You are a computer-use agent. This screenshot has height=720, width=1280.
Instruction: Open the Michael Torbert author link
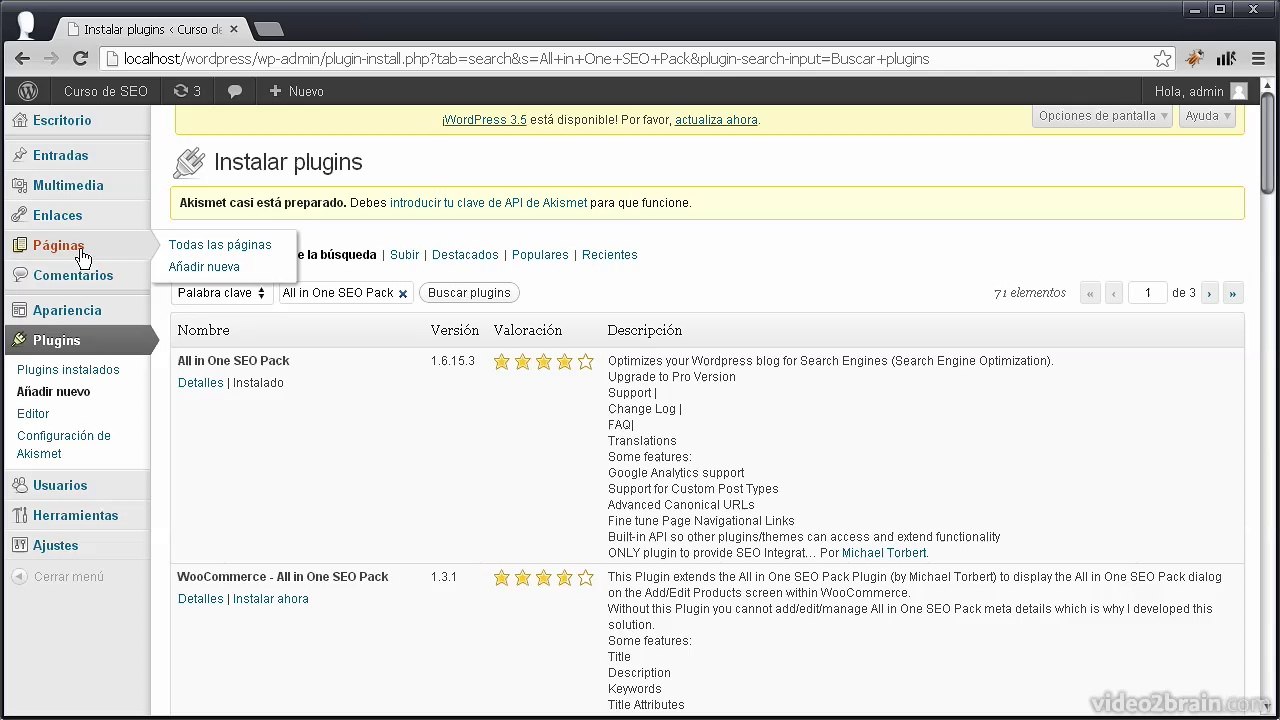click(884, 553)
